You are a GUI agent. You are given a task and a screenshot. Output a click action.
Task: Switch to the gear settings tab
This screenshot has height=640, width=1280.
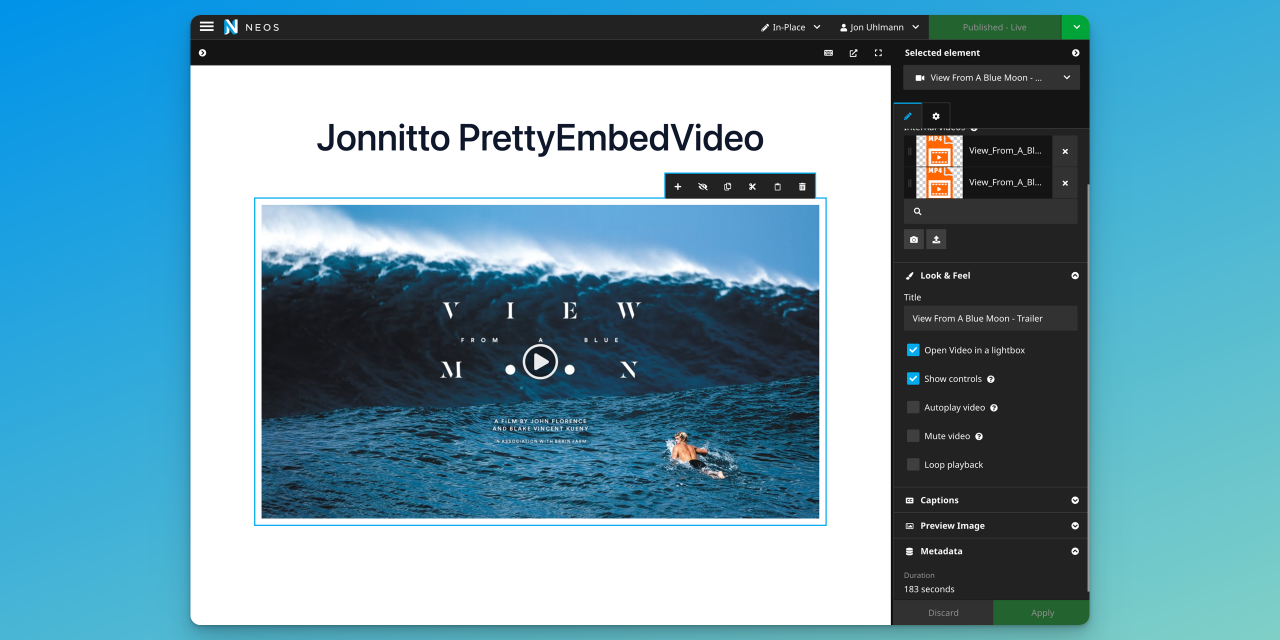coord(936,116)
